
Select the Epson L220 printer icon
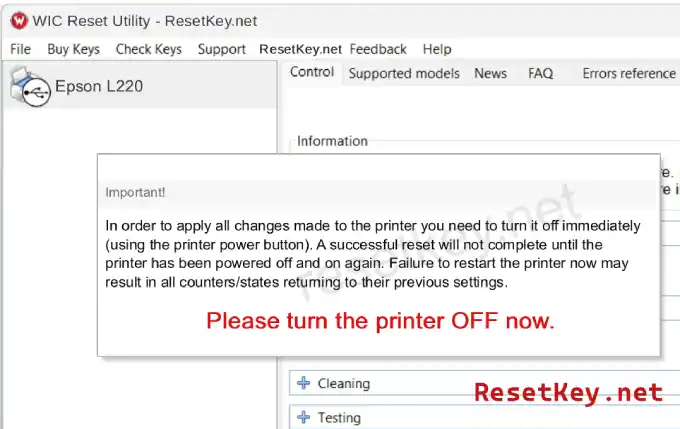point(30,87)
